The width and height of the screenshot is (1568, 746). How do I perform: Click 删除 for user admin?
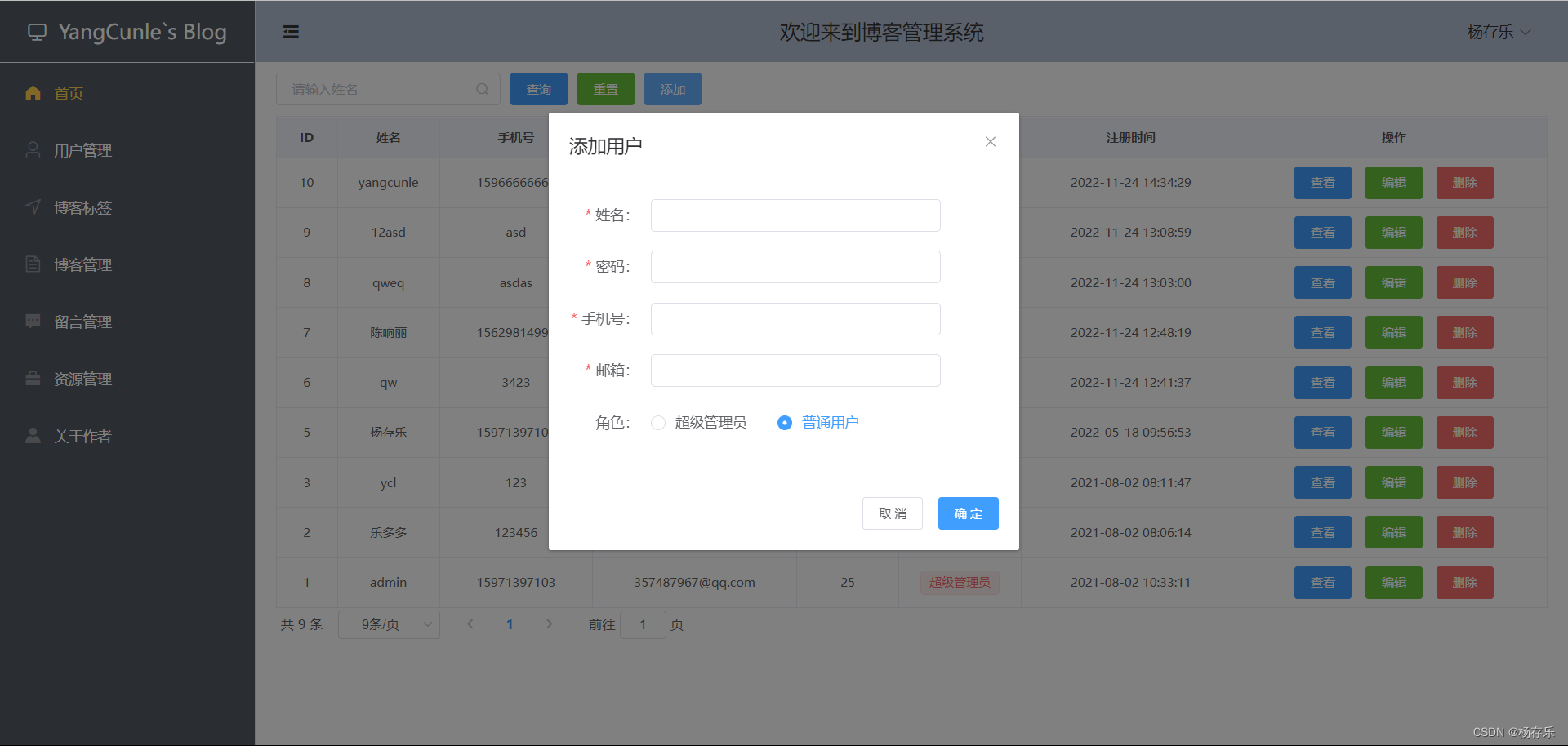click(1465, 583)
